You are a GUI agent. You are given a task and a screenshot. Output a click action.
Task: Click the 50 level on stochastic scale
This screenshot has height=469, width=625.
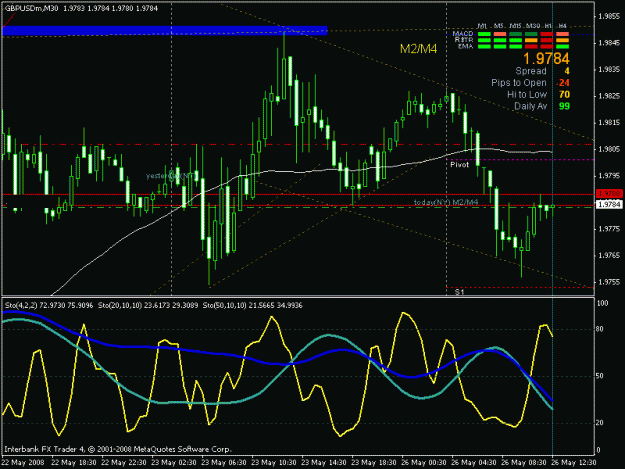[x=599, y=376]
